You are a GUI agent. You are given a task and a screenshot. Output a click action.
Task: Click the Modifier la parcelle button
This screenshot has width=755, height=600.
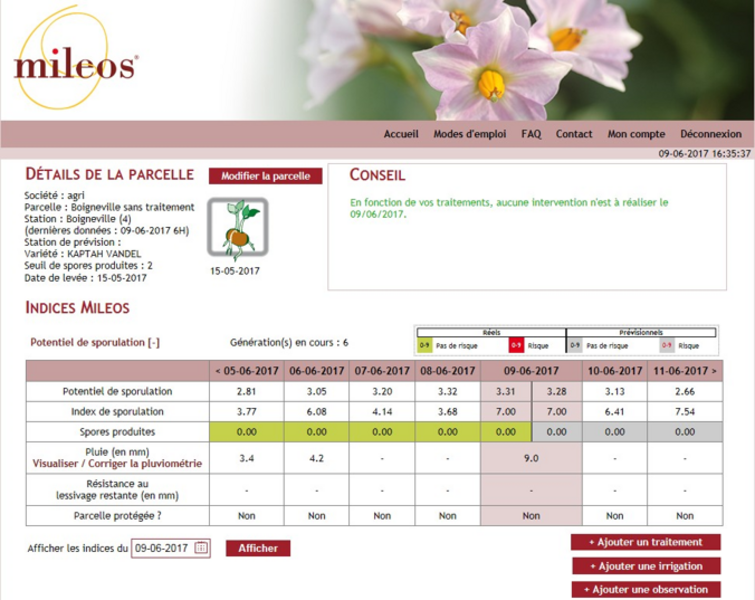coord(265,176)
